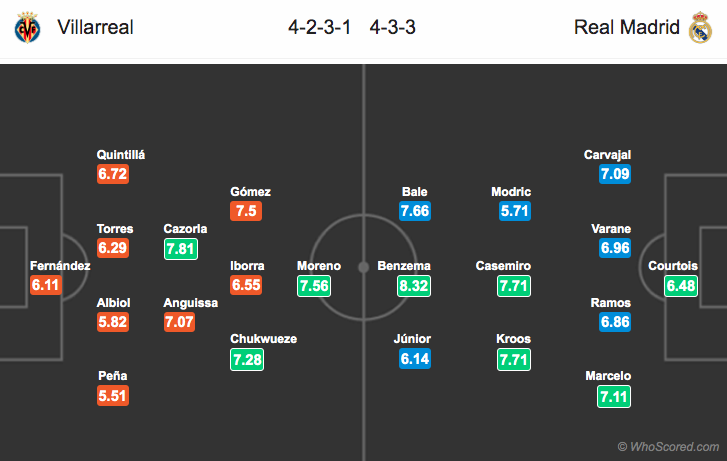This screenshot has width=727, height=461.
Task: Select Modric's 5.71 rating badge
Action: click(x=515, y=211)
